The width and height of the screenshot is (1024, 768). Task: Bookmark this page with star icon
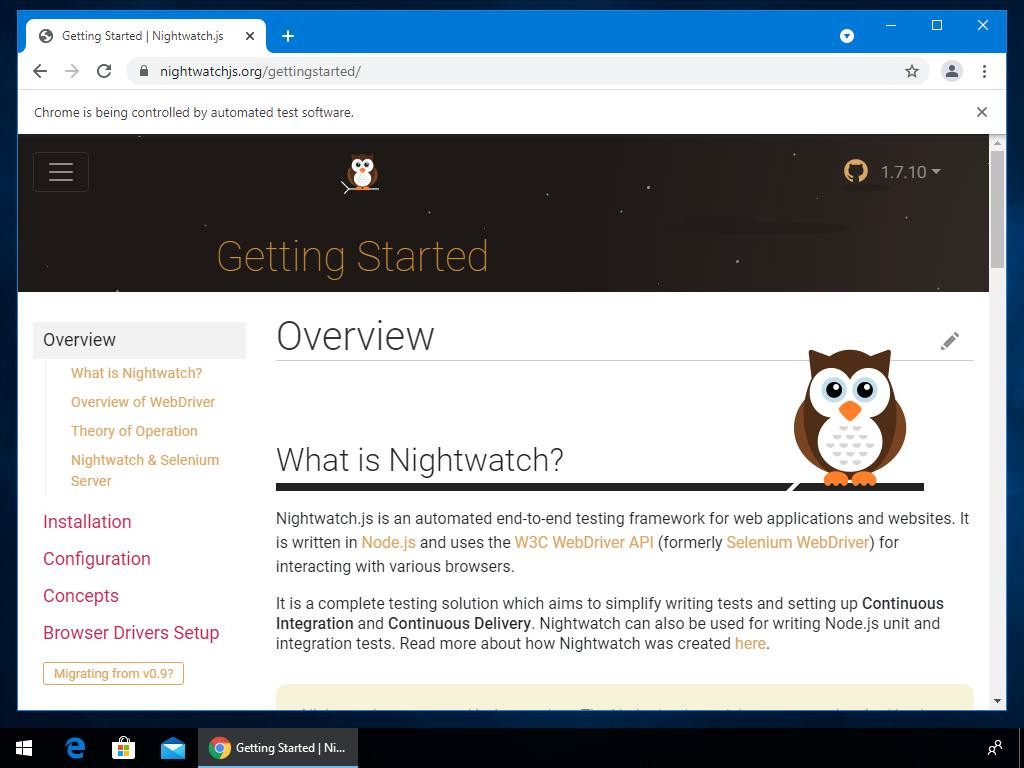click(x=912, y=71)
